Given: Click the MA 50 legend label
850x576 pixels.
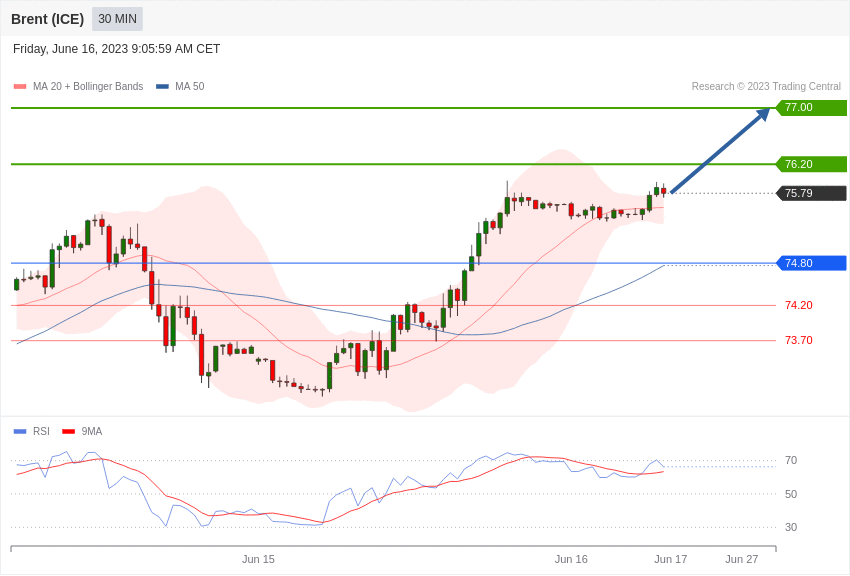Looking at the screenshot, I should (x=190, y=86).
